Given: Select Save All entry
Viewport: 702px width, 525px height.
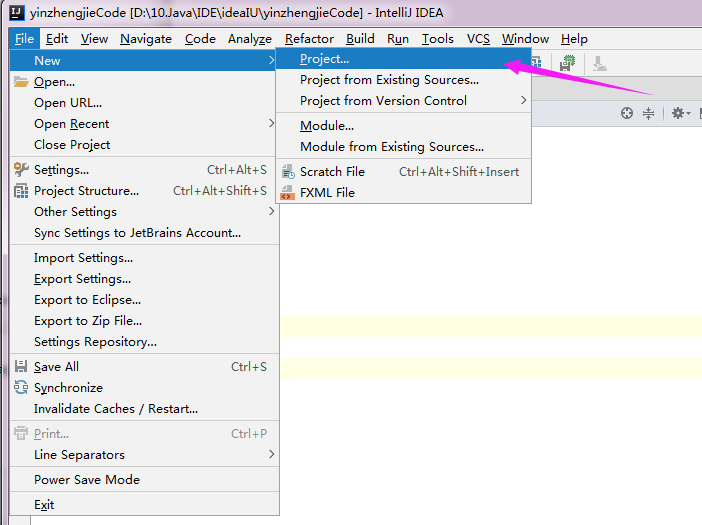Looking at the screenshot, I should coord(144,367).
